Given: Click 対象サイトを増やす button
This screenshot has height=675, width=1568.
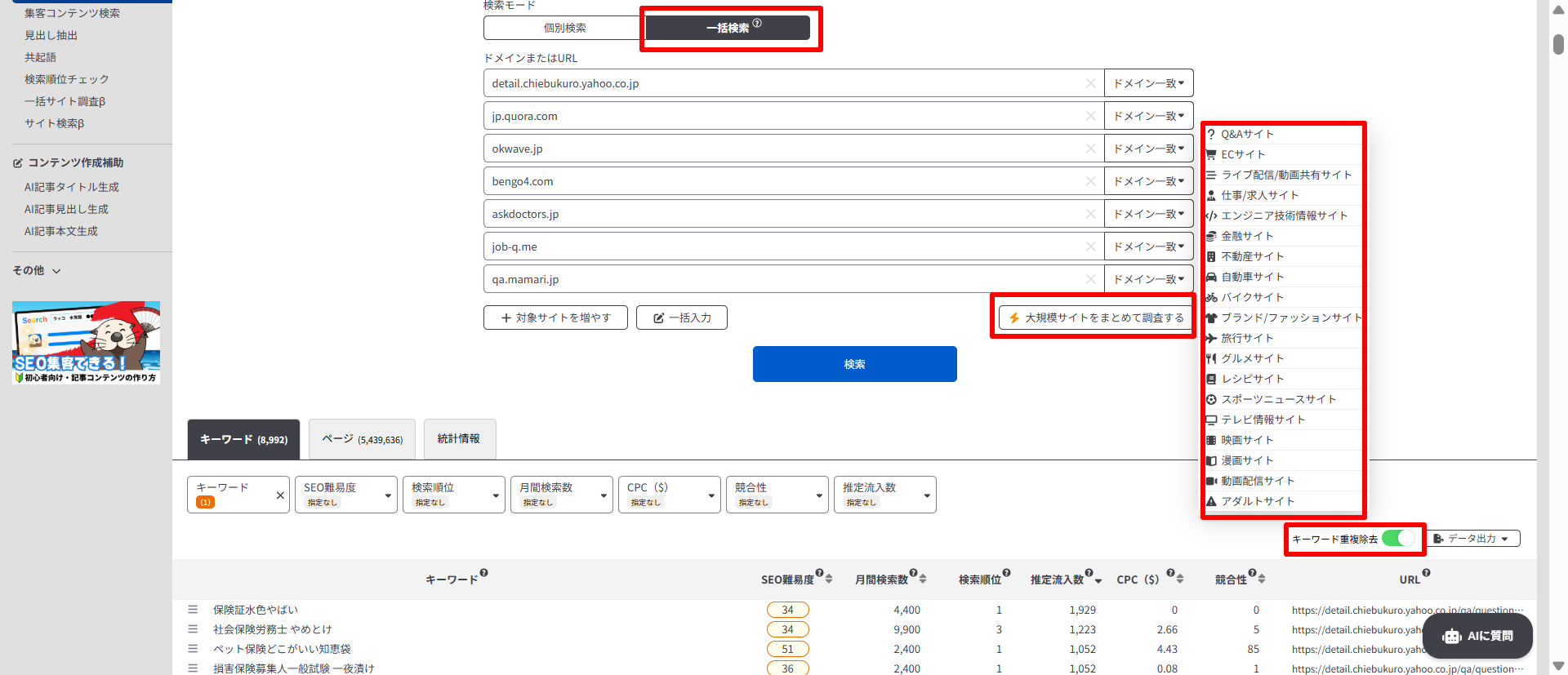Looking at the screenshot, I should (555, 318).
